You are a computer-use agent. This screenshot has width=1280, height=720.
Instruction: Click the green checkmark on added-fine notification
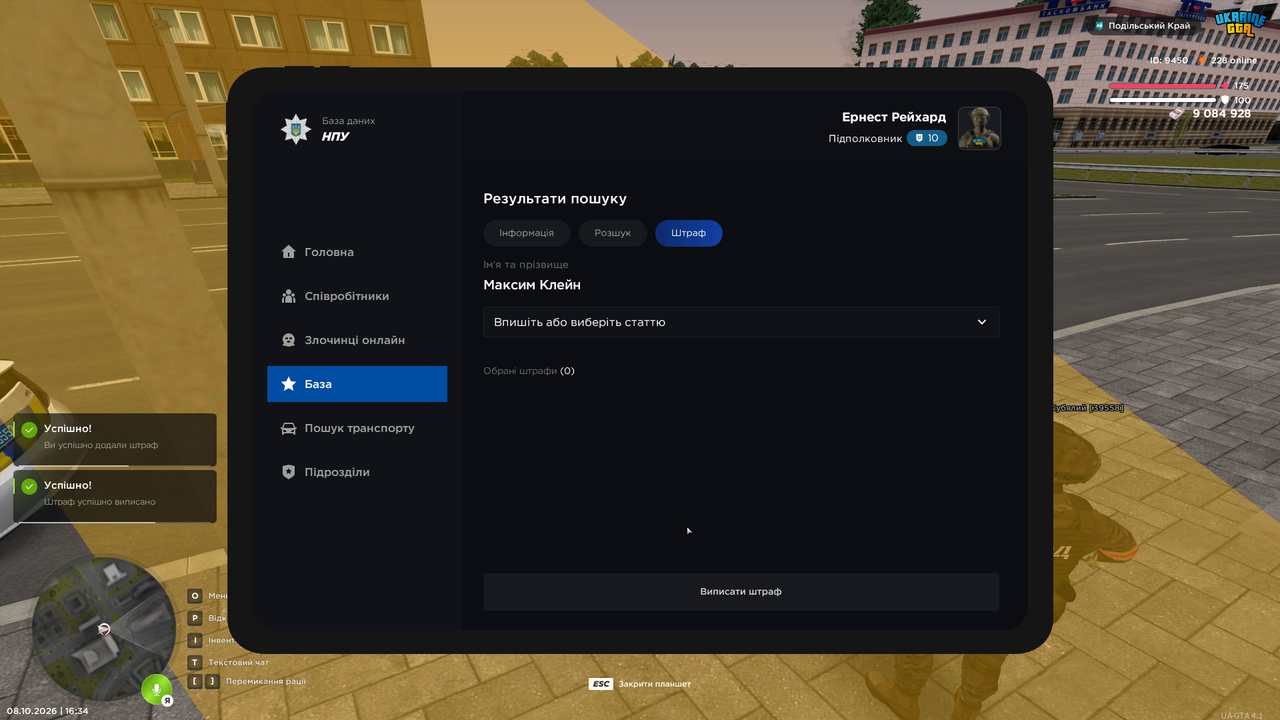(30, 430)
